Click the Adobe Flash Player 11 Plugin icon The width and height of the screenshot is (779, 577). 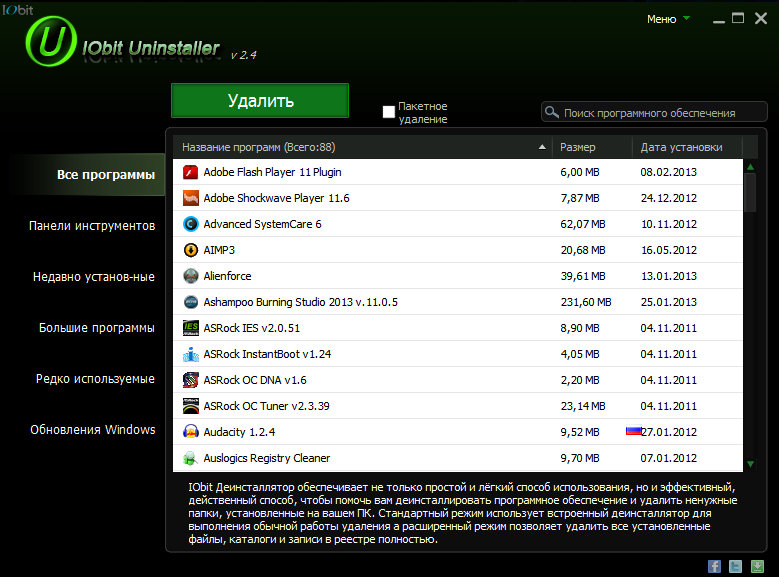190,172
